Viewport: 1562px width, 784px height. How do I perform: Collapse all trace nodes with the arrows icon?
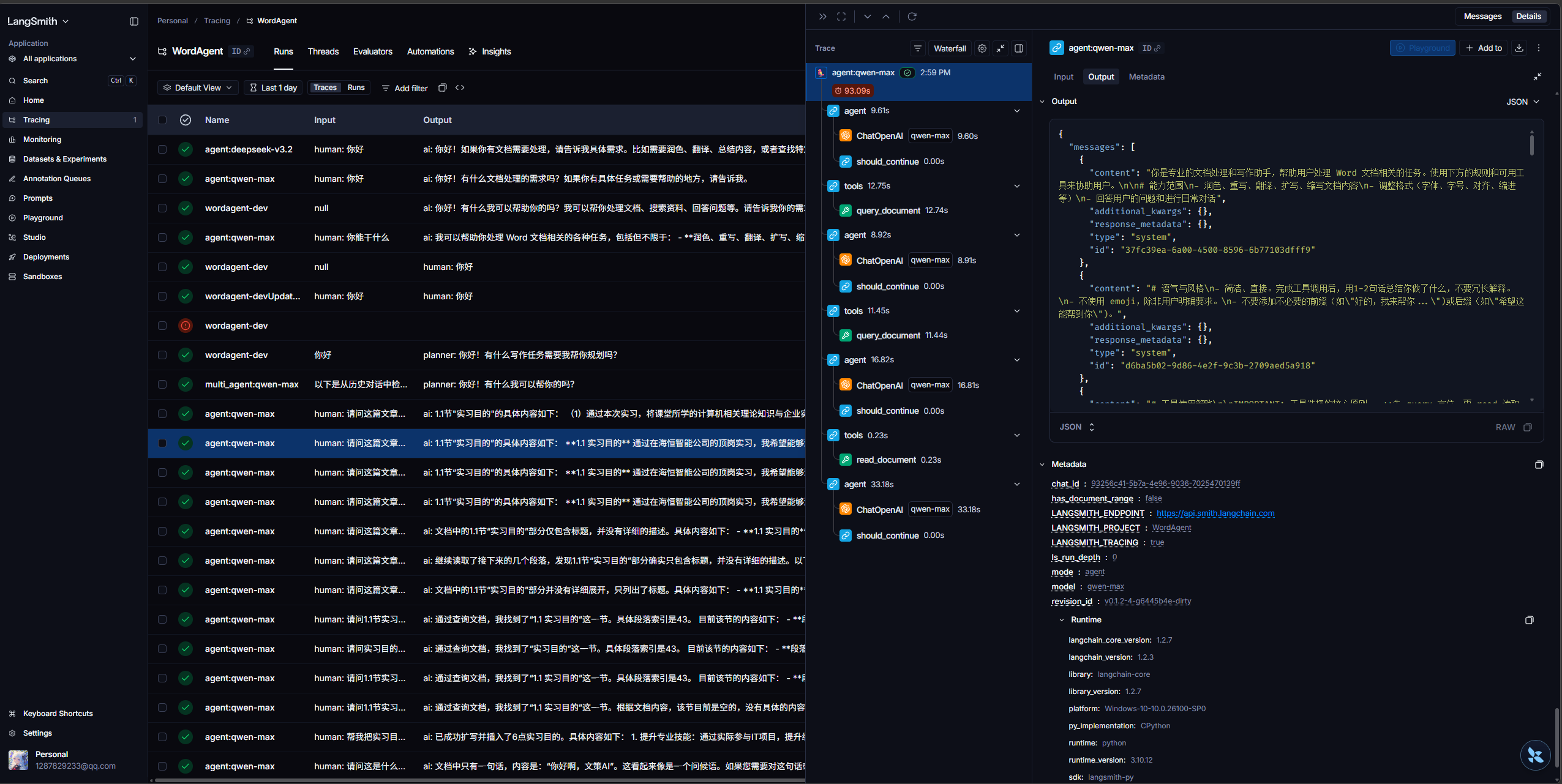click(1001, 48)
